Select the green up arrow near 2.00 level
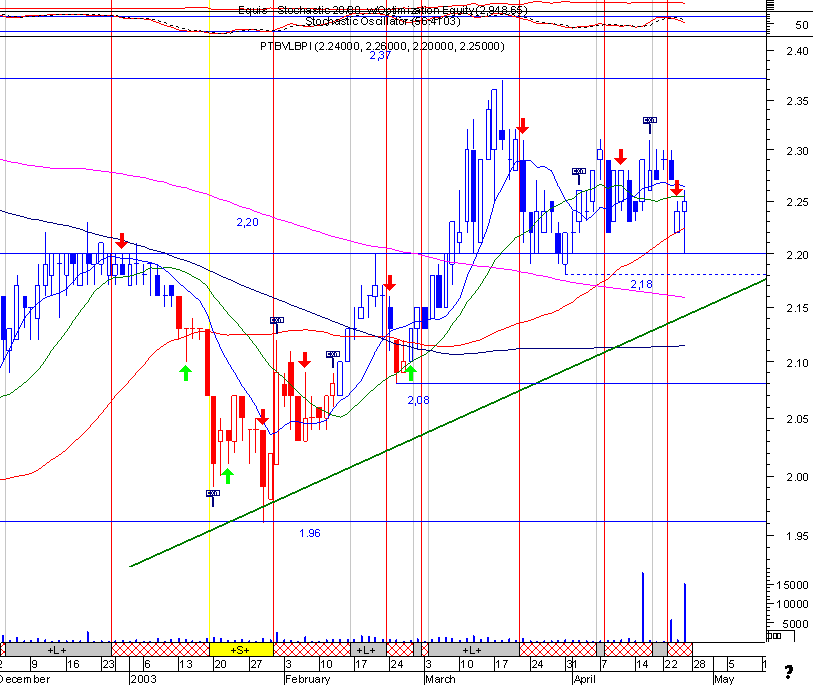 (227, 476)
